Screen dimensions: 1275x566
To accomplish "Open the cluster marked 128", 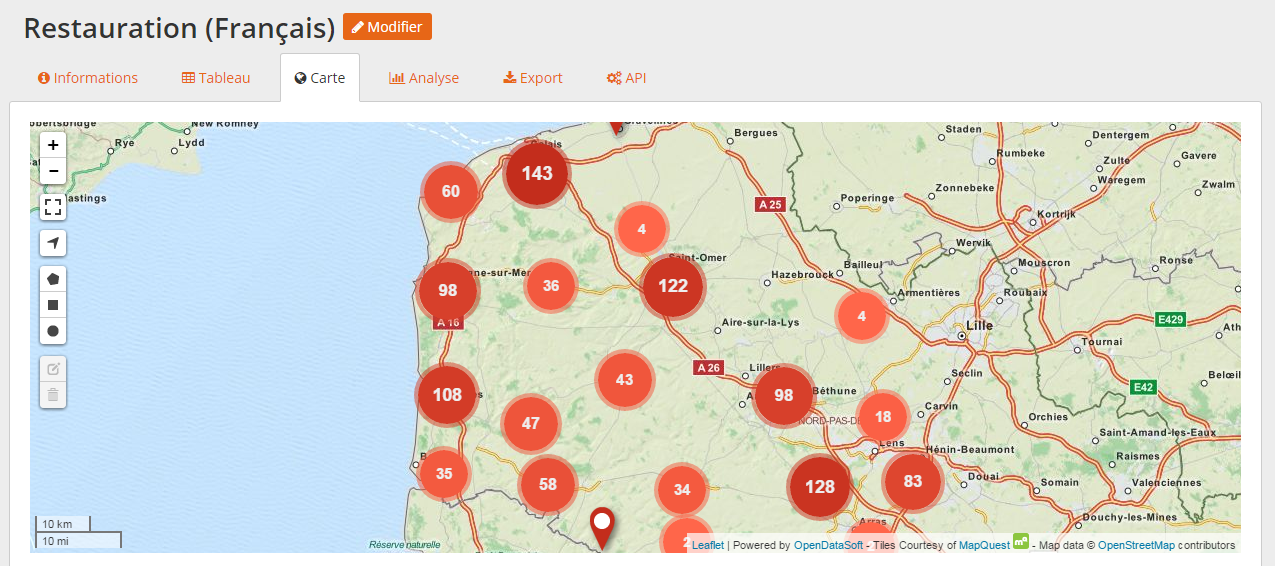I will pos(820,487).
